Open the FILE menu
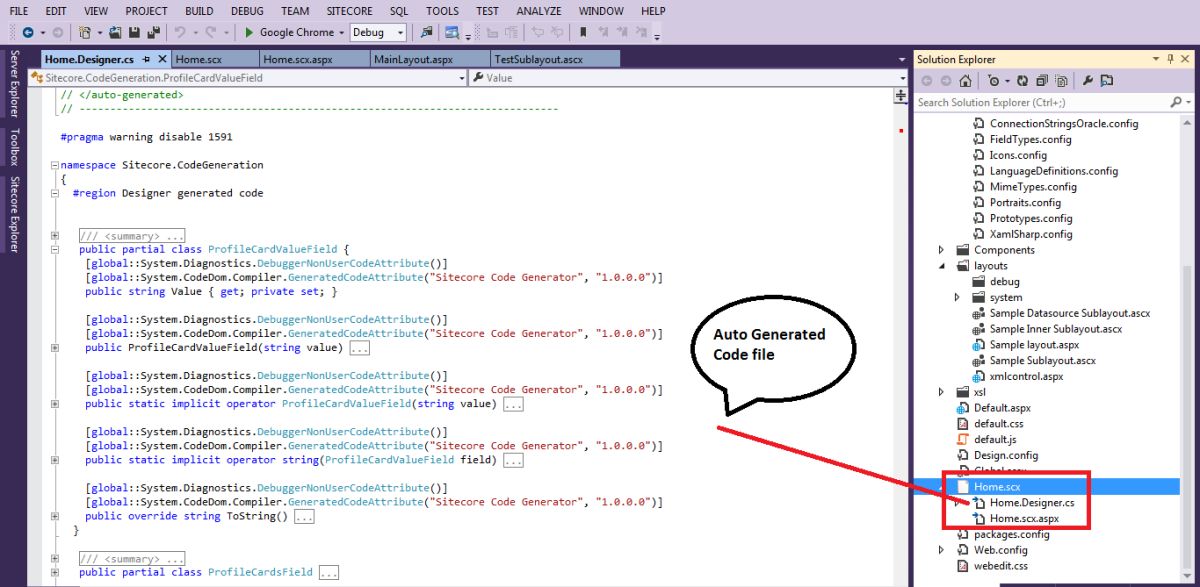The height and width of the screenshot is (587, 1200). tap(18, 11)
